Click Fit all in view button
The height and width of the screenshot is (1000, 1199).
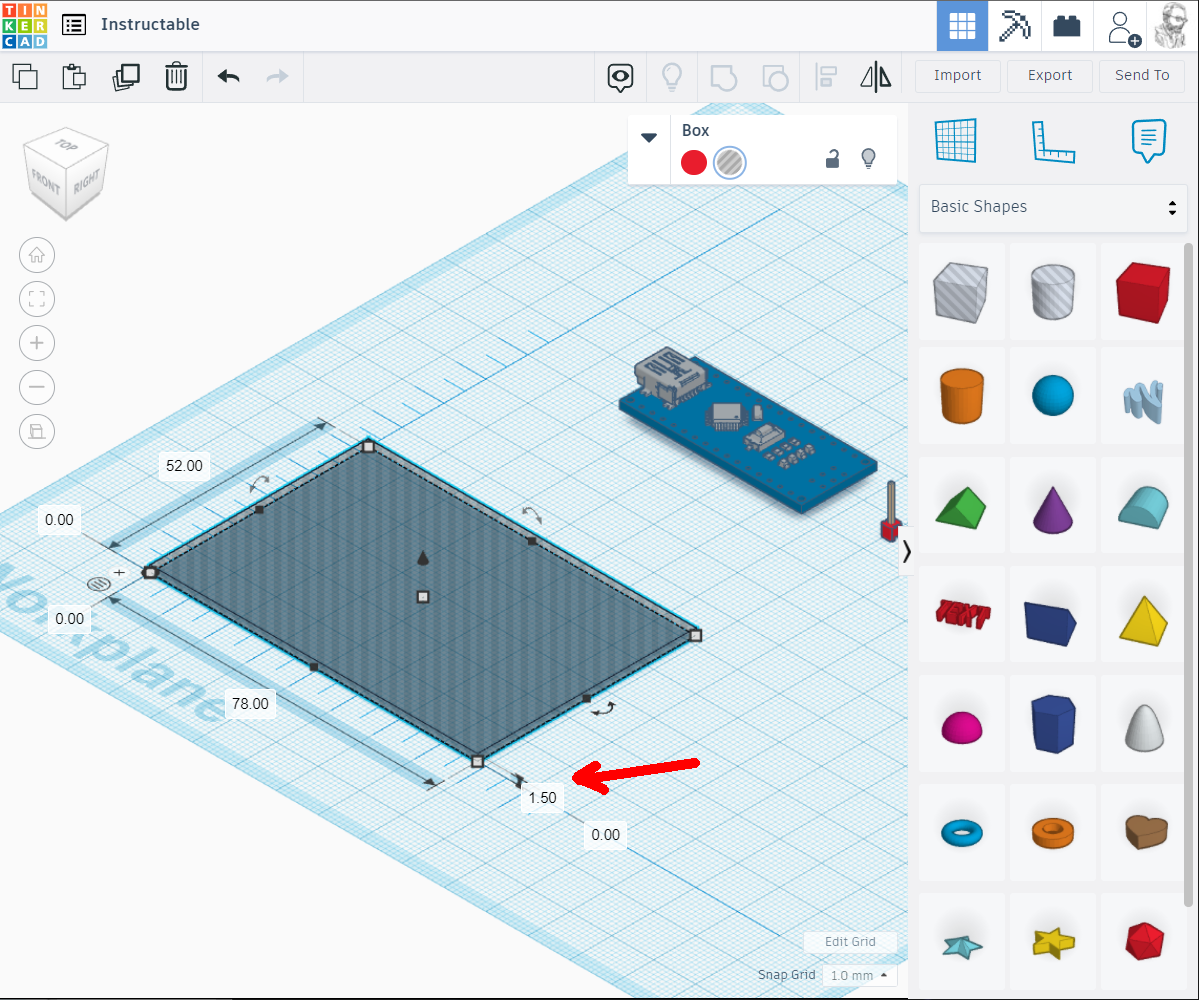(37, 299)
